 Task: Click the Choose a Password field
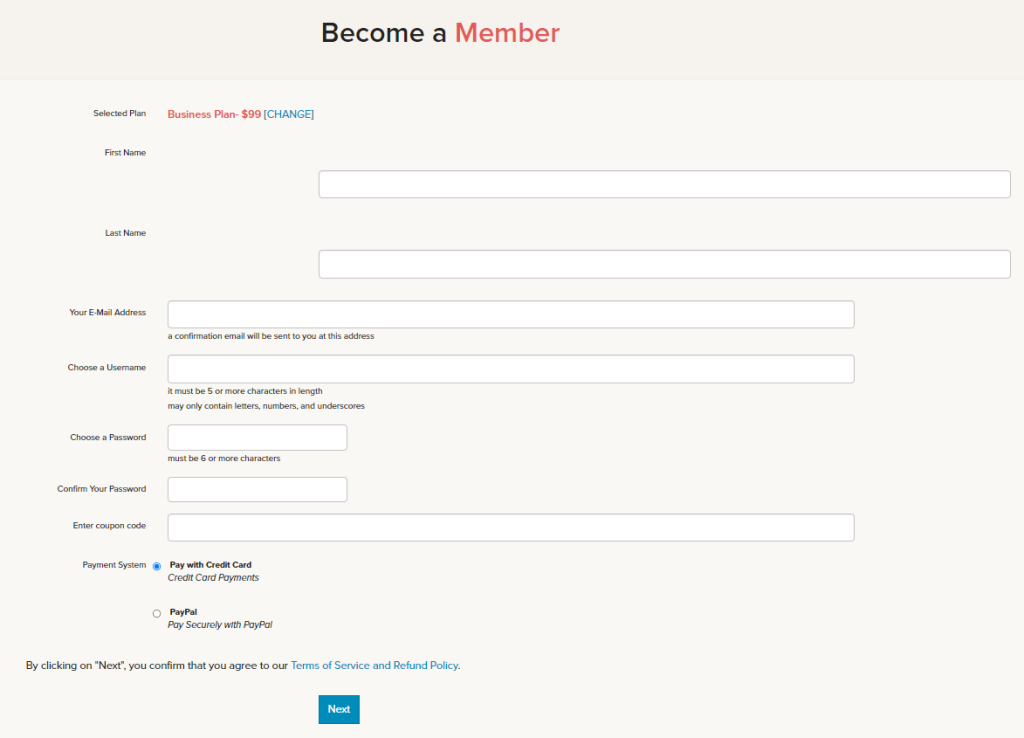pyautogui.click(x=257, y=438)
